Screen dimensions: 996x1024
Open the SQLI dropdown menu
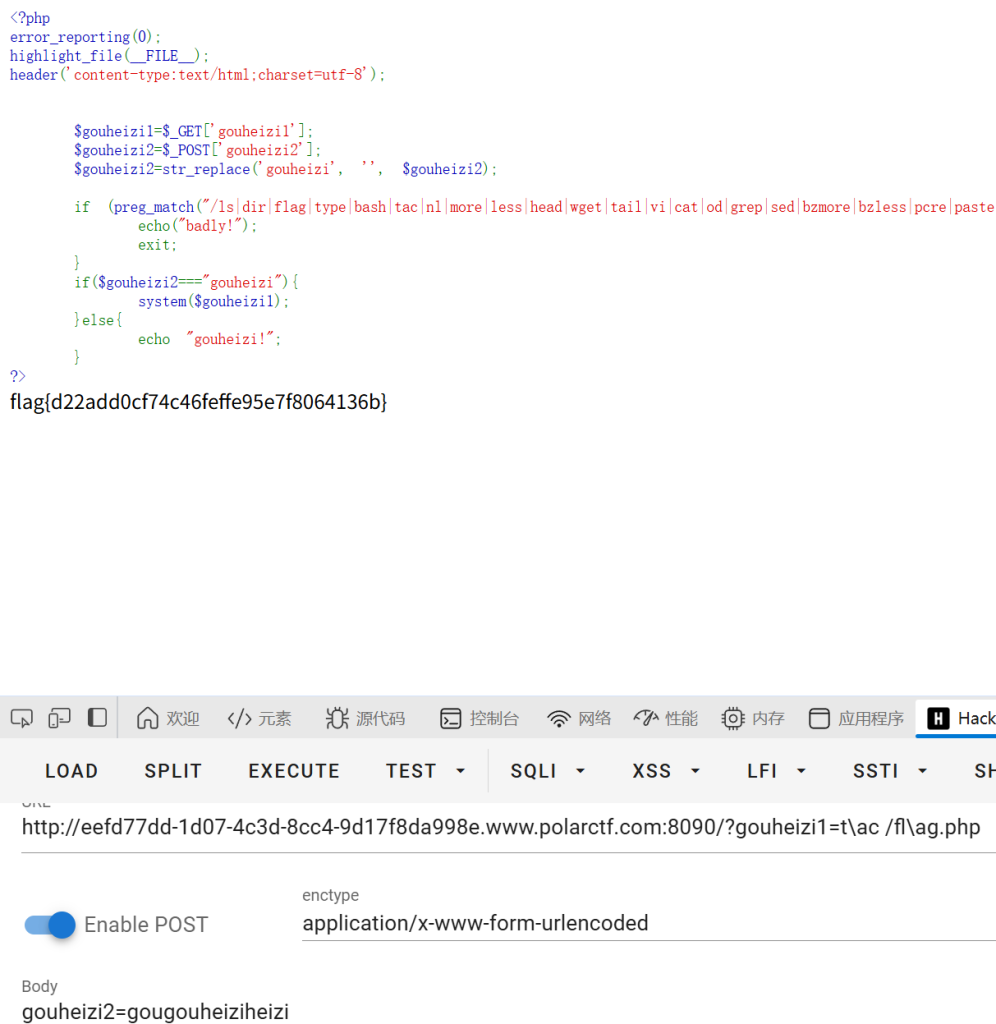[x=547, y=771]
